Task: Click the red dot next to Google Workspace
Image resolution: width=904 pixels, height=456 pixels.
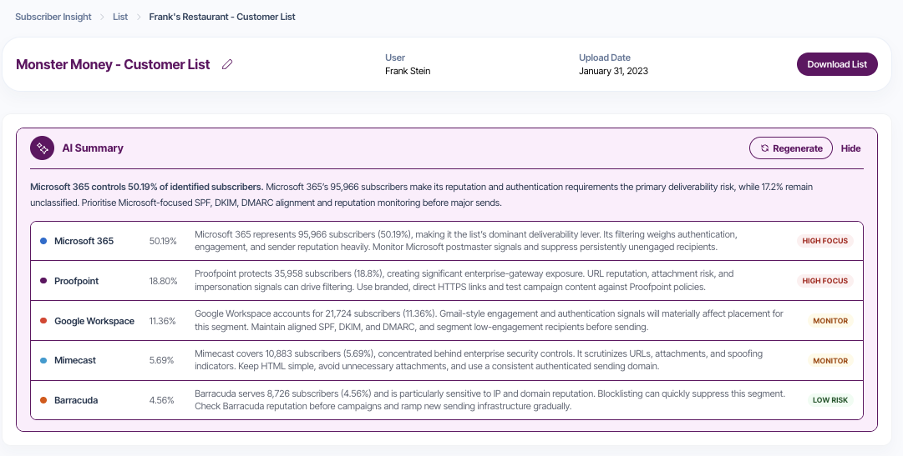Action: 43,321
